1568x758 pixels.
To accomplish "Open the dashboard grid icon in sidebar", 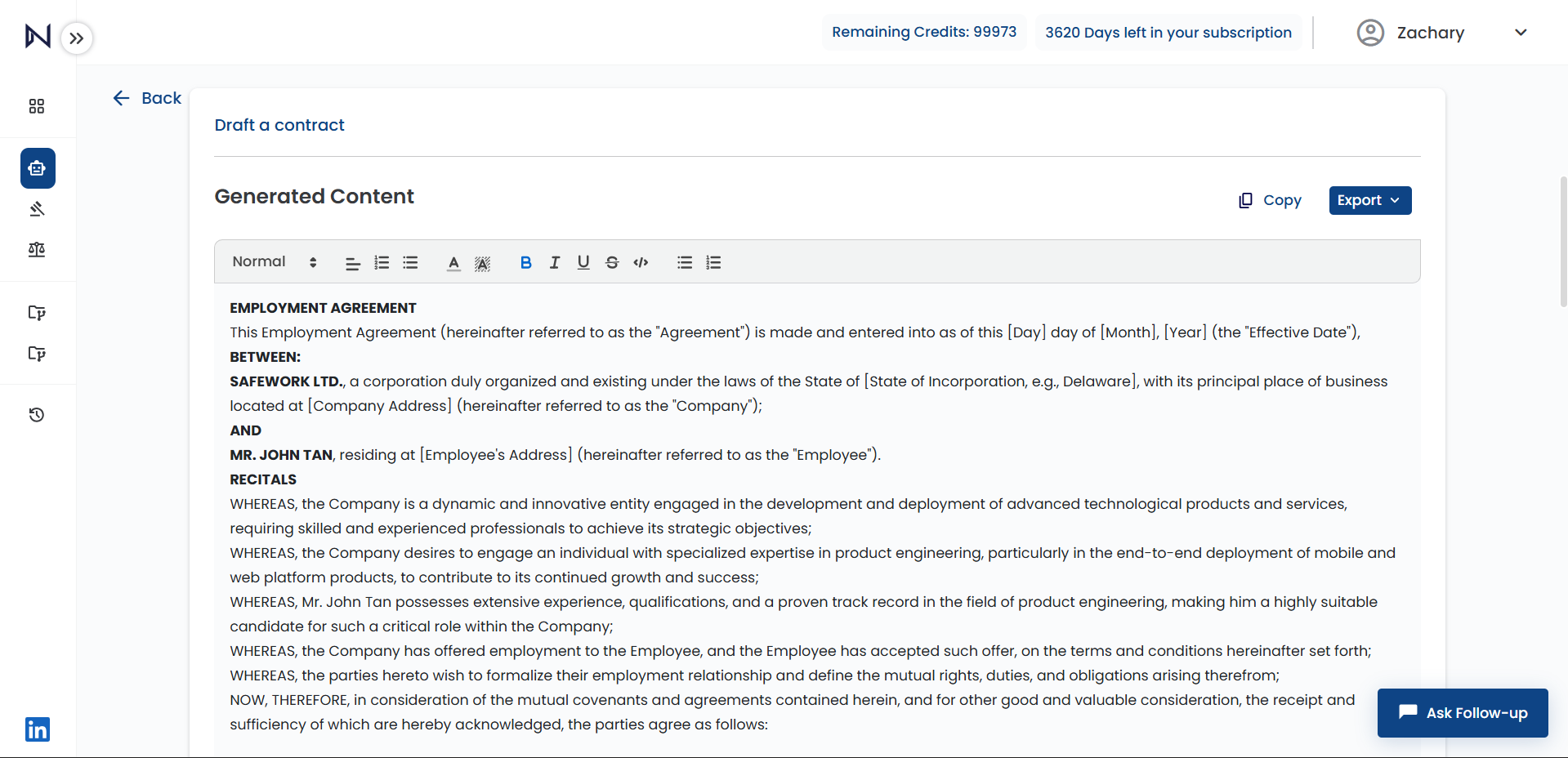I will 37,106.
